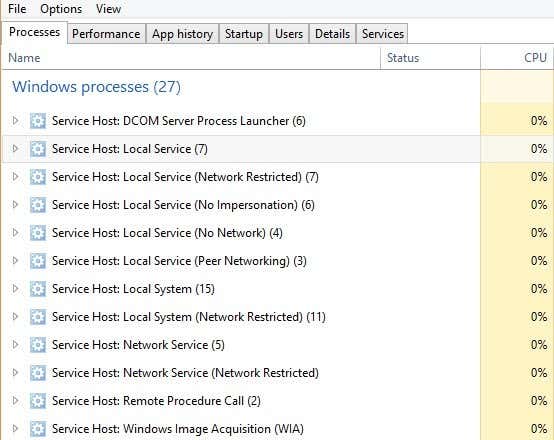Image resolution: width=554 pixels, height=440 pixels.
Task: Expand Local System (Network Restricted) (11) group
Action: (x=15, y=316)
